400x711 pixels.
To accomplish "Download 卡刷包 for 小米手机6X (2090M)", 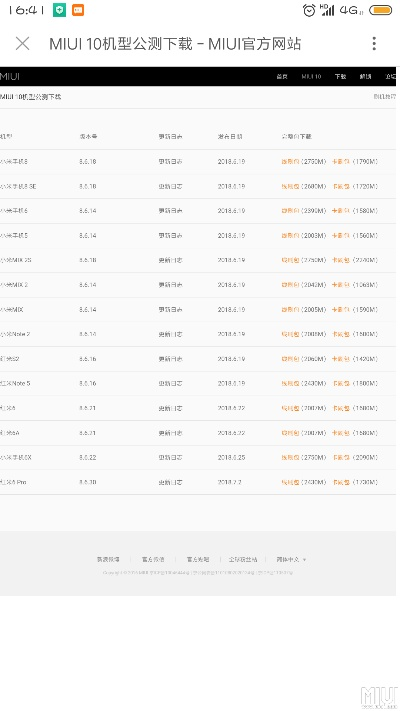I will click(x=341, y=458).
